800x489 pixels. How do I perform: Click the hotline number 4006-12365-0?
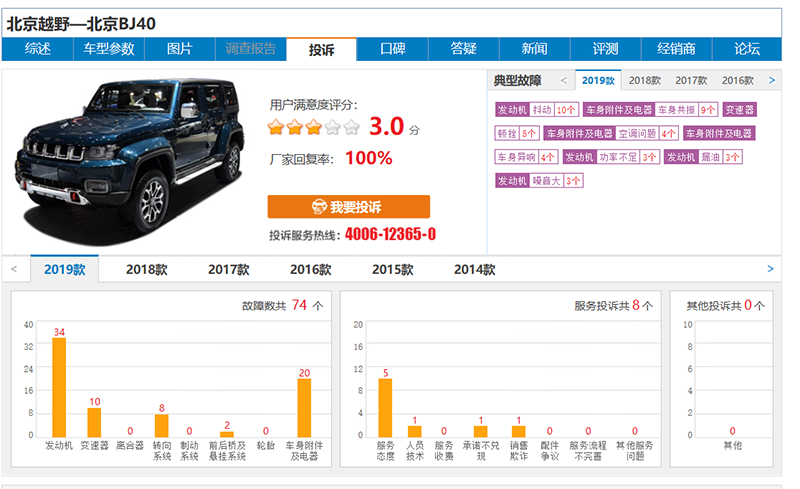point(390,234)
